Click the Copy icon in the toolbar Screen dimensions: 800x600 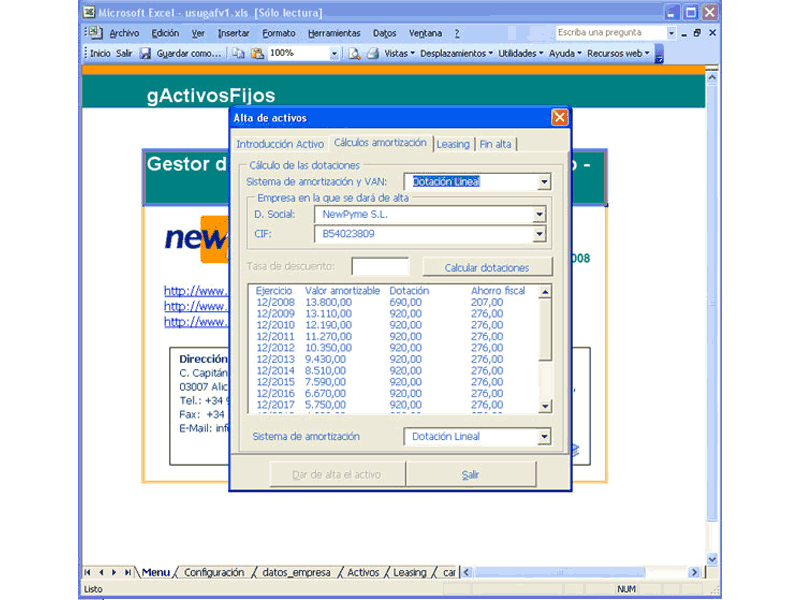point(239,53)
